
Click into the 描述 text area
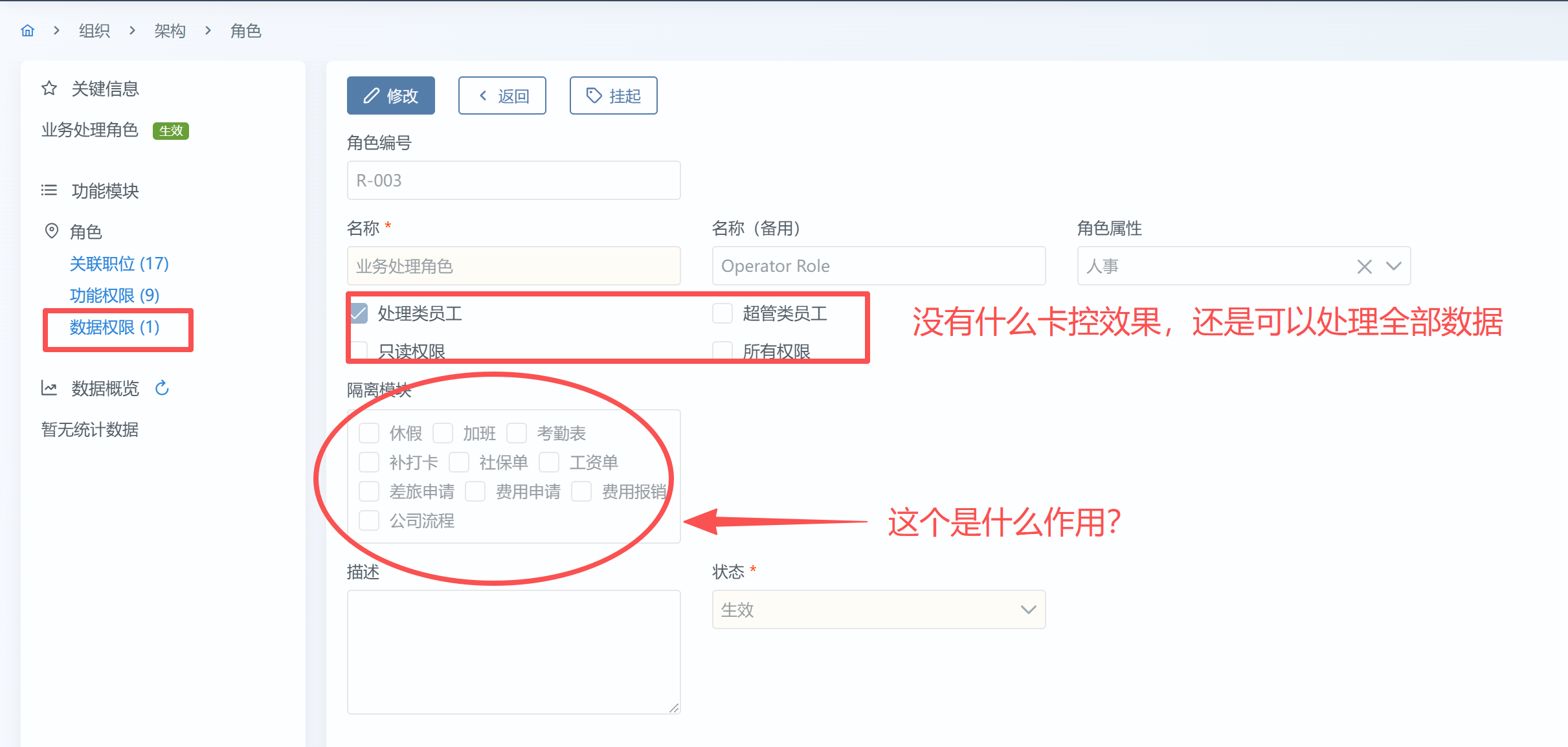pos(513,651)
